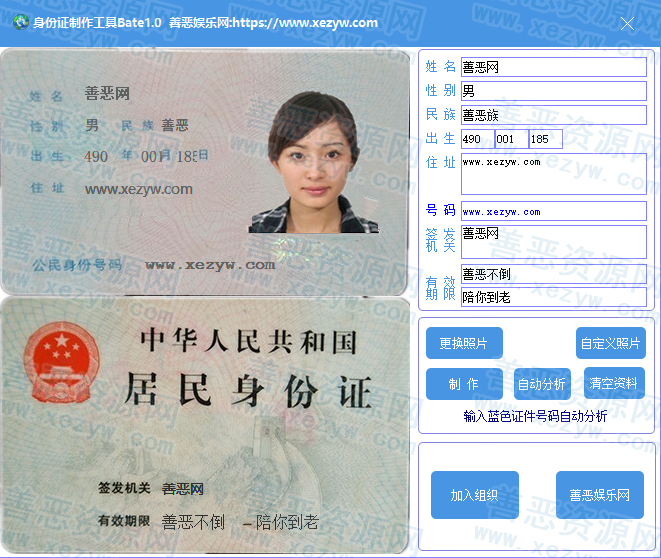The image size is (661, 558).
Task: Click the blue 号码 ID number field
Action: pos(553,211)
